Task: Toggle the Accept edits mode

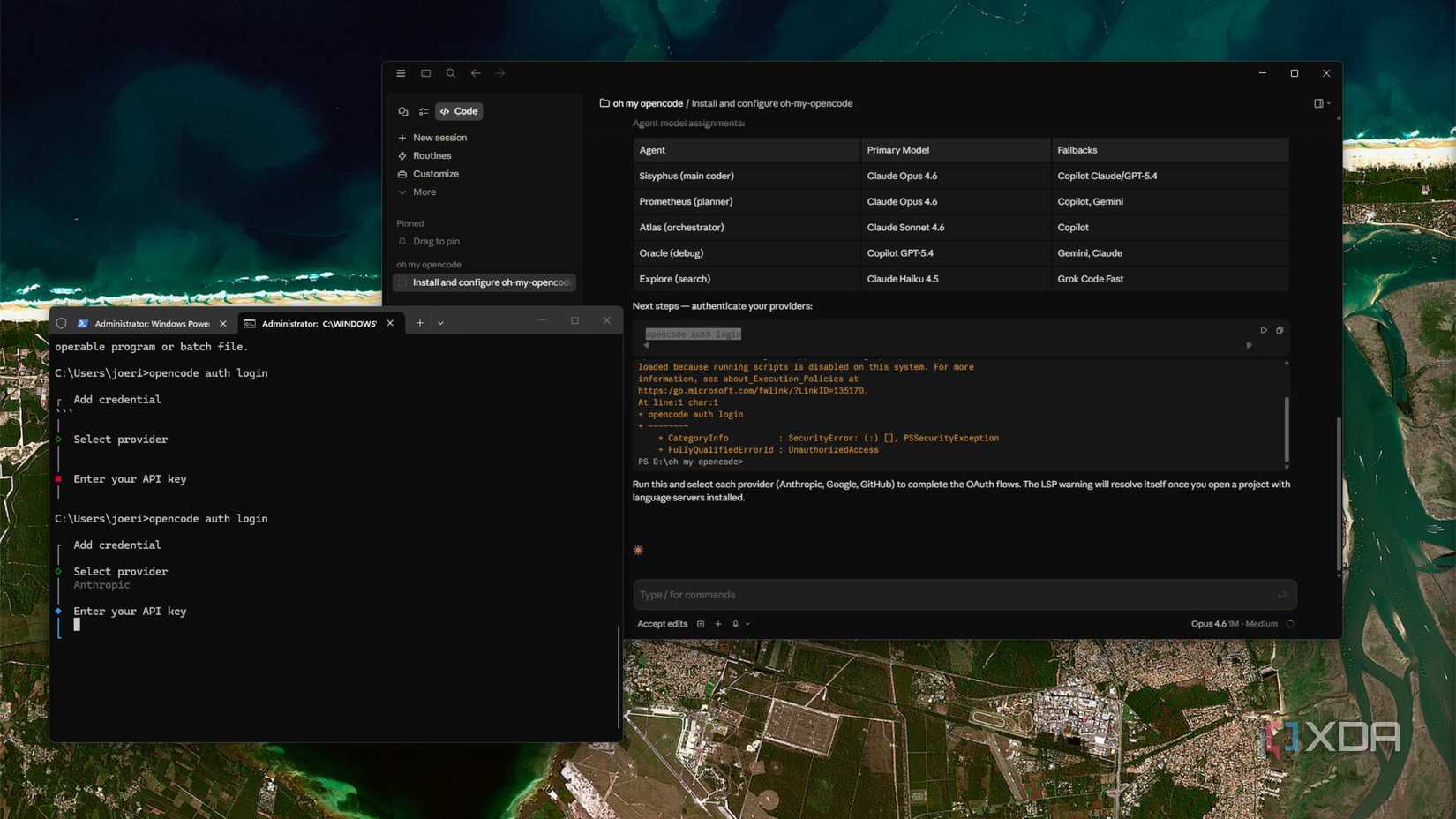Action: pos(662,624)
